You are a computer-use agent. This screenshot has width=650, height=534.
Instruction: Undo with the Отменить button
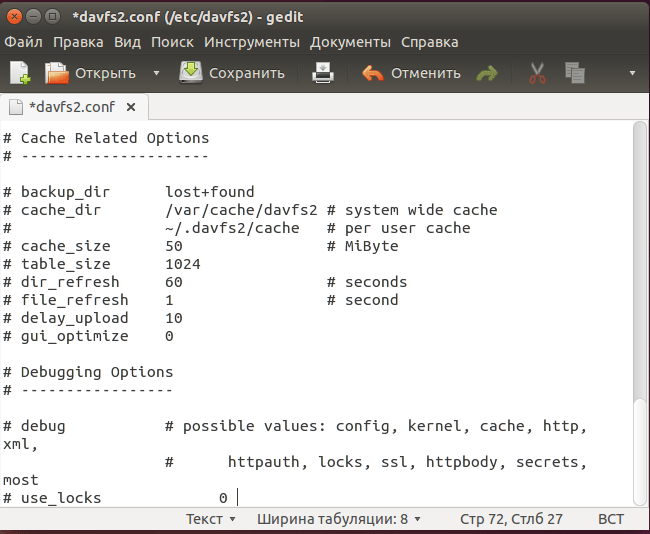(411, 73)
